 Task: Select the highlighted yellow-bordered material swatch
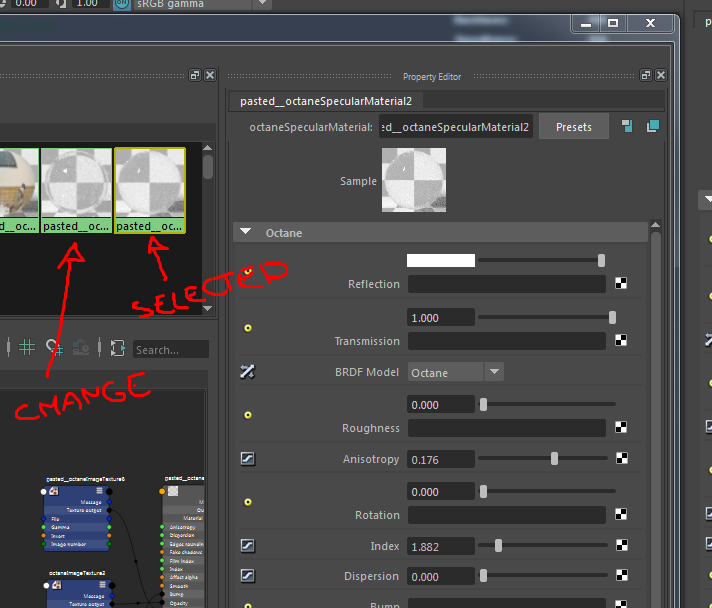point(150,190)
